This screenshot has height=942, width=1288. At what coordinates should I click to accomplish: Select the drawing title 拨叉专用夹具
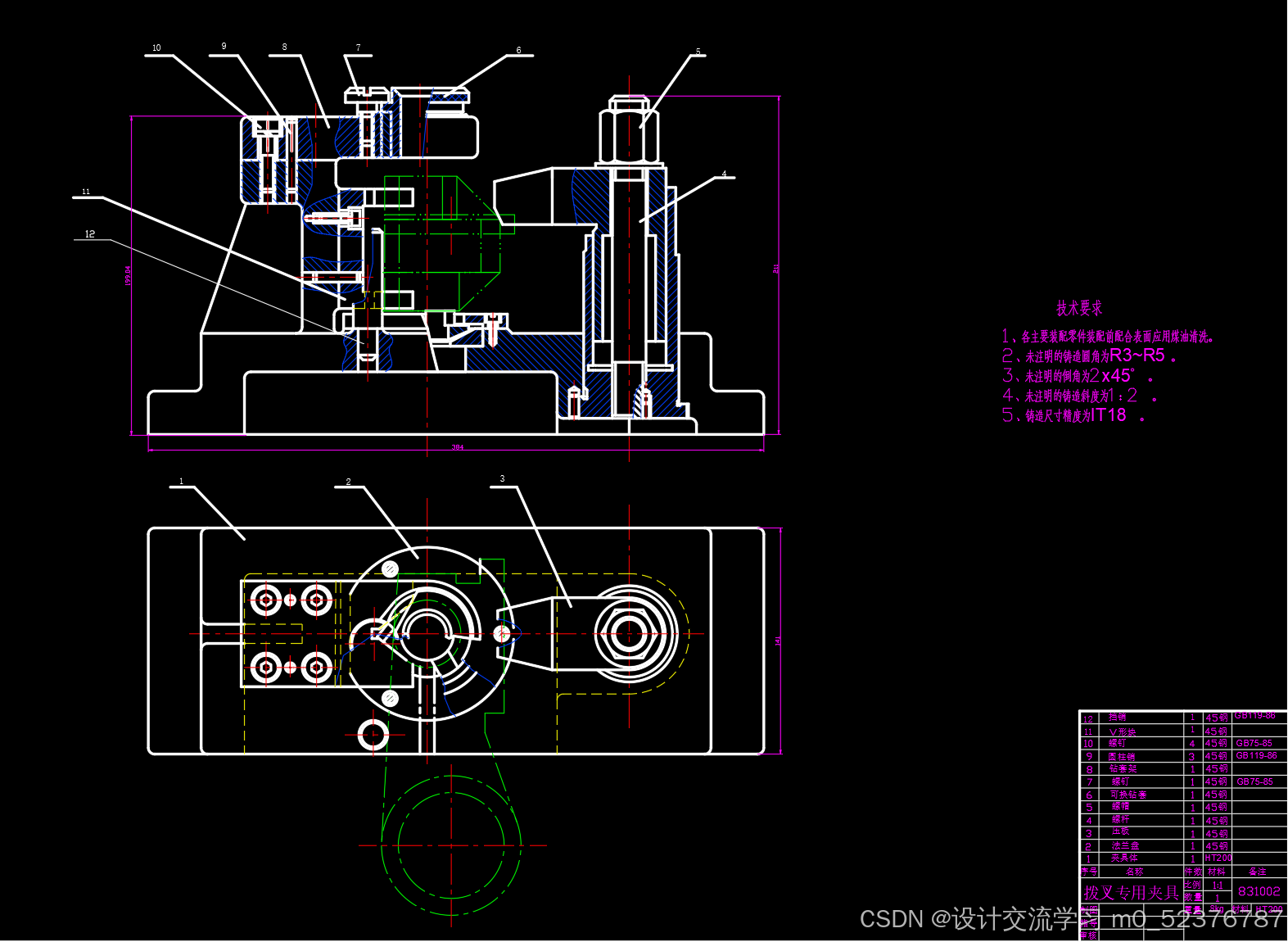click(x=1131, y=893)
